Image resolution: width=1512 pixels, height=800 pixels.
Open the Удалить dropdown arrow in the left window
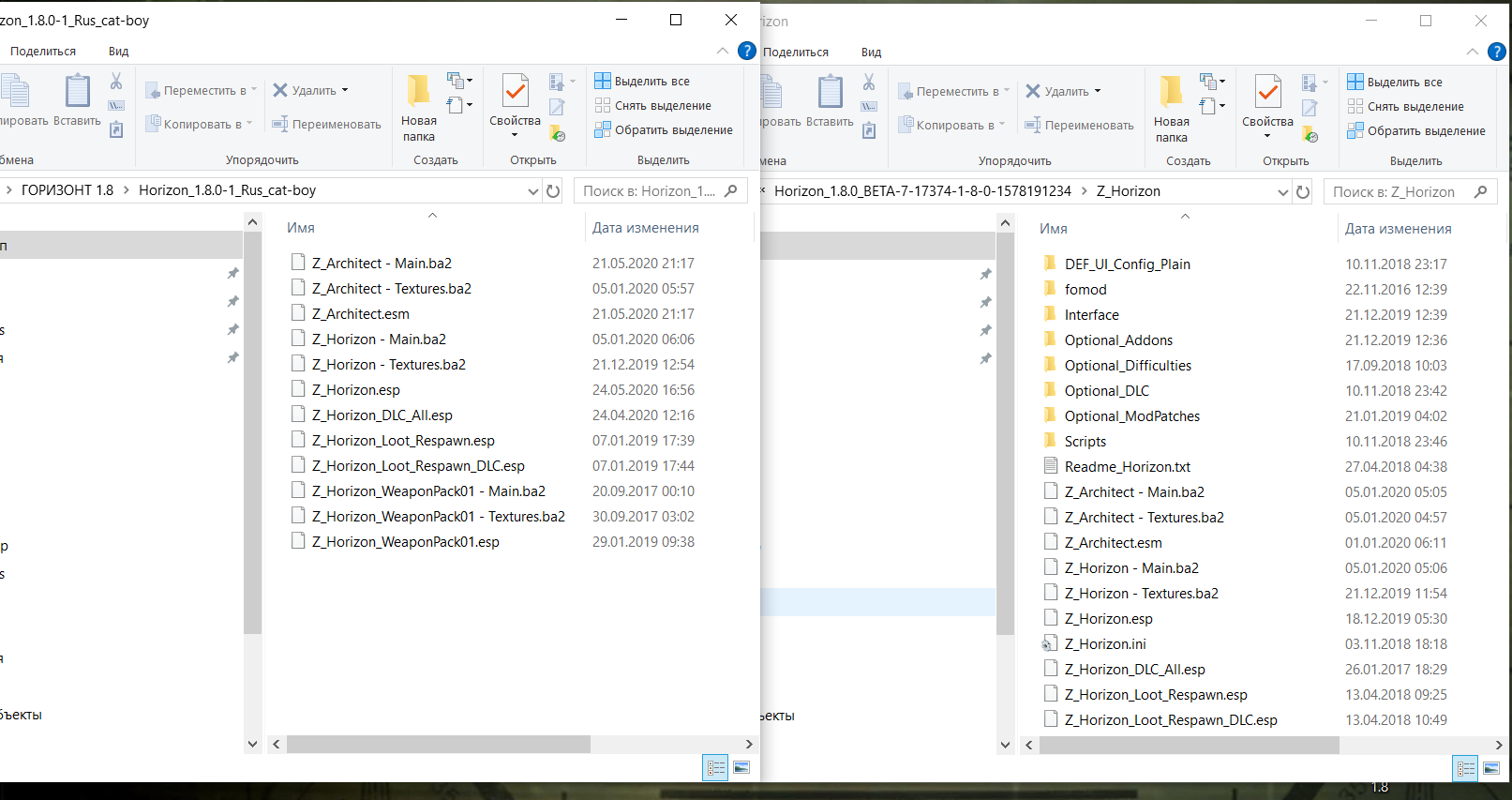pyautogui.click(x=345, y=90)
